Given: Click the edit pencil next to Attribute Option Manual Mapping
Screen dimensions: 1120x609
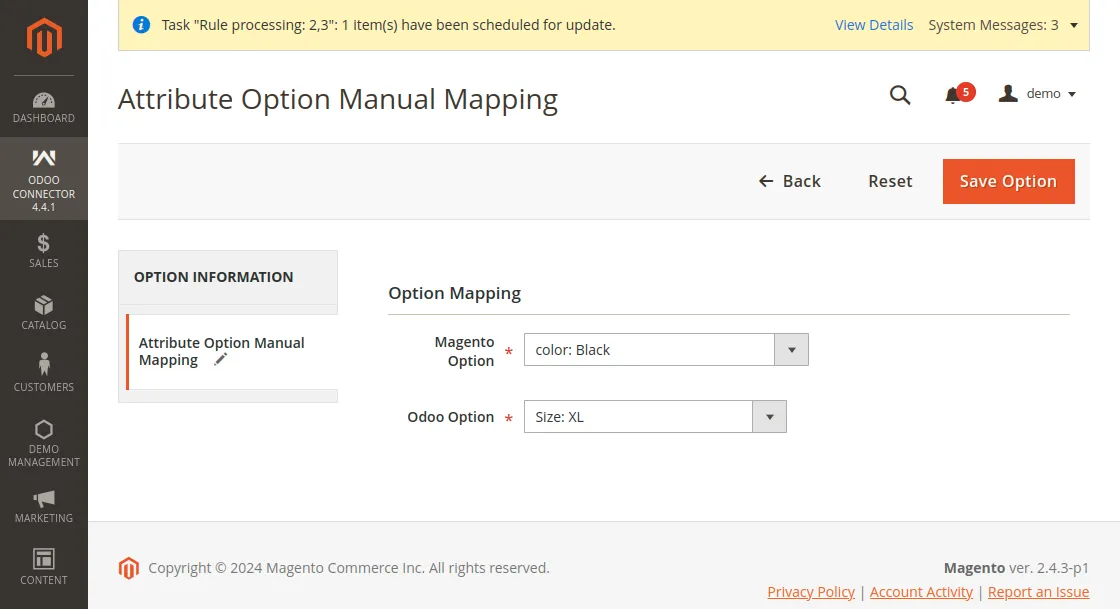Looking at the screenshot, I should [x=220, y=360].
